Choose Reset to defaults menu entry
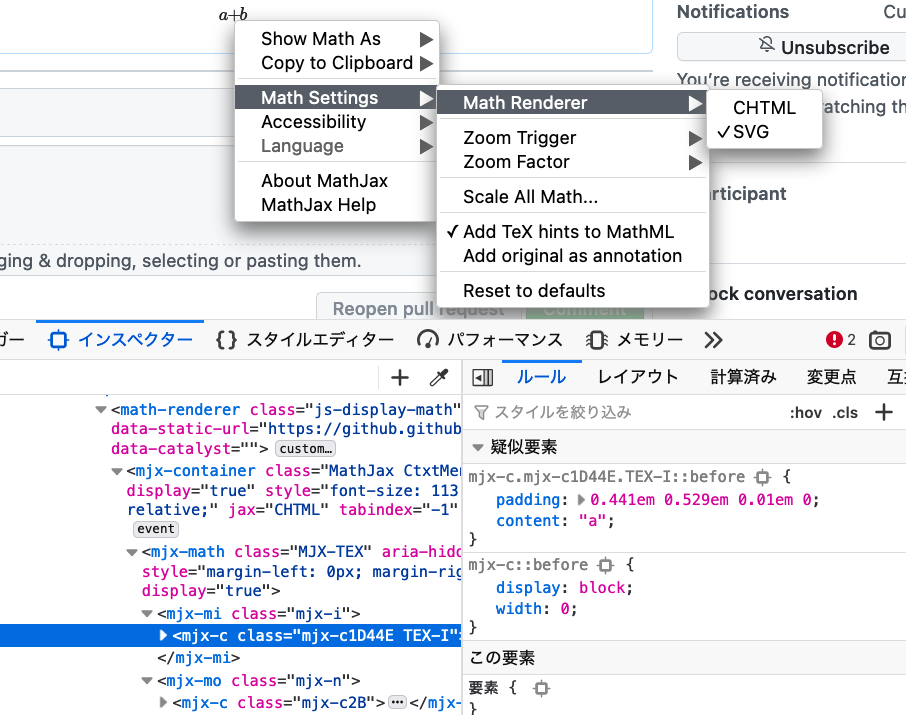This screenshot has height=715, width=906. click(x=572, y=291)
